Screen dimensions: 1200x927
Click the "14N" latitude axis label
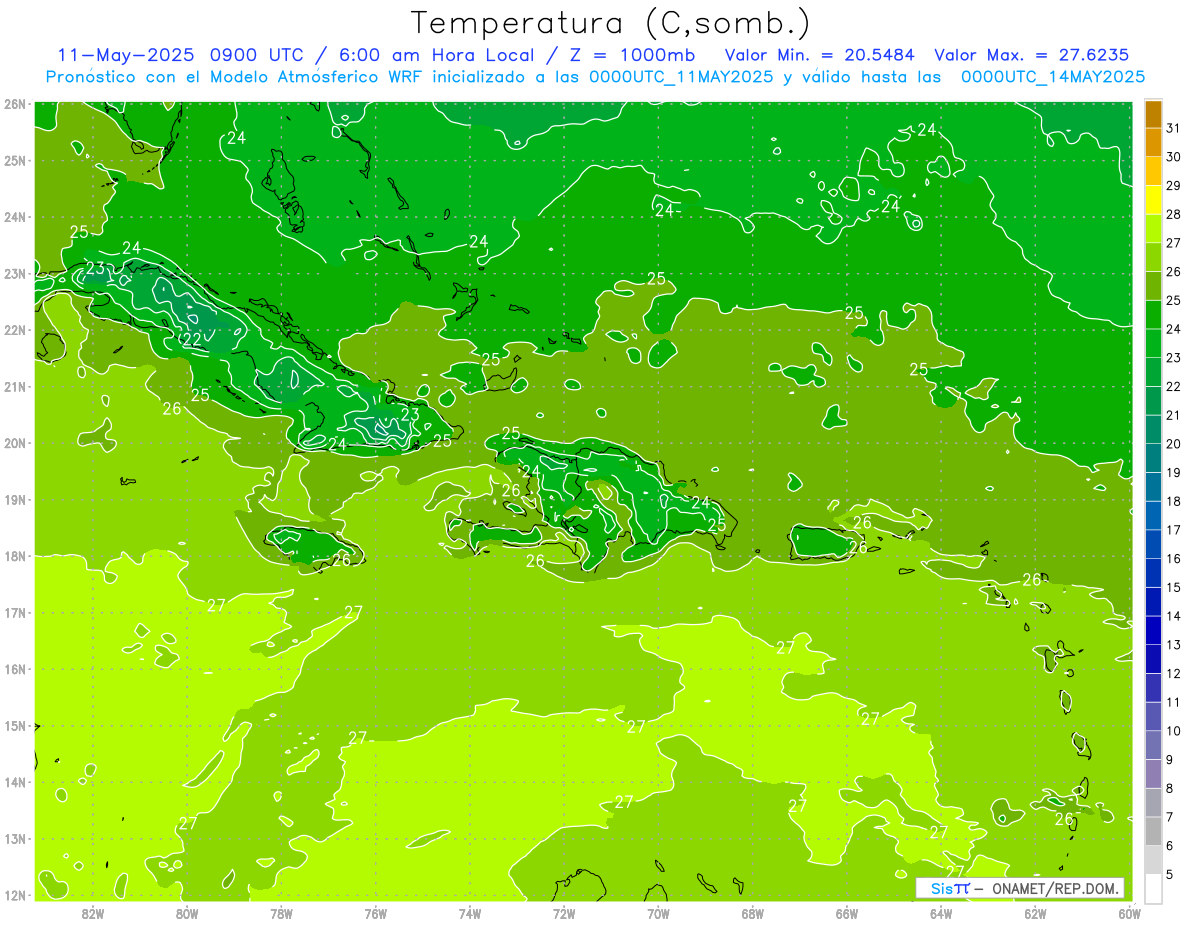pyautogui.click(x=14, y=782)
